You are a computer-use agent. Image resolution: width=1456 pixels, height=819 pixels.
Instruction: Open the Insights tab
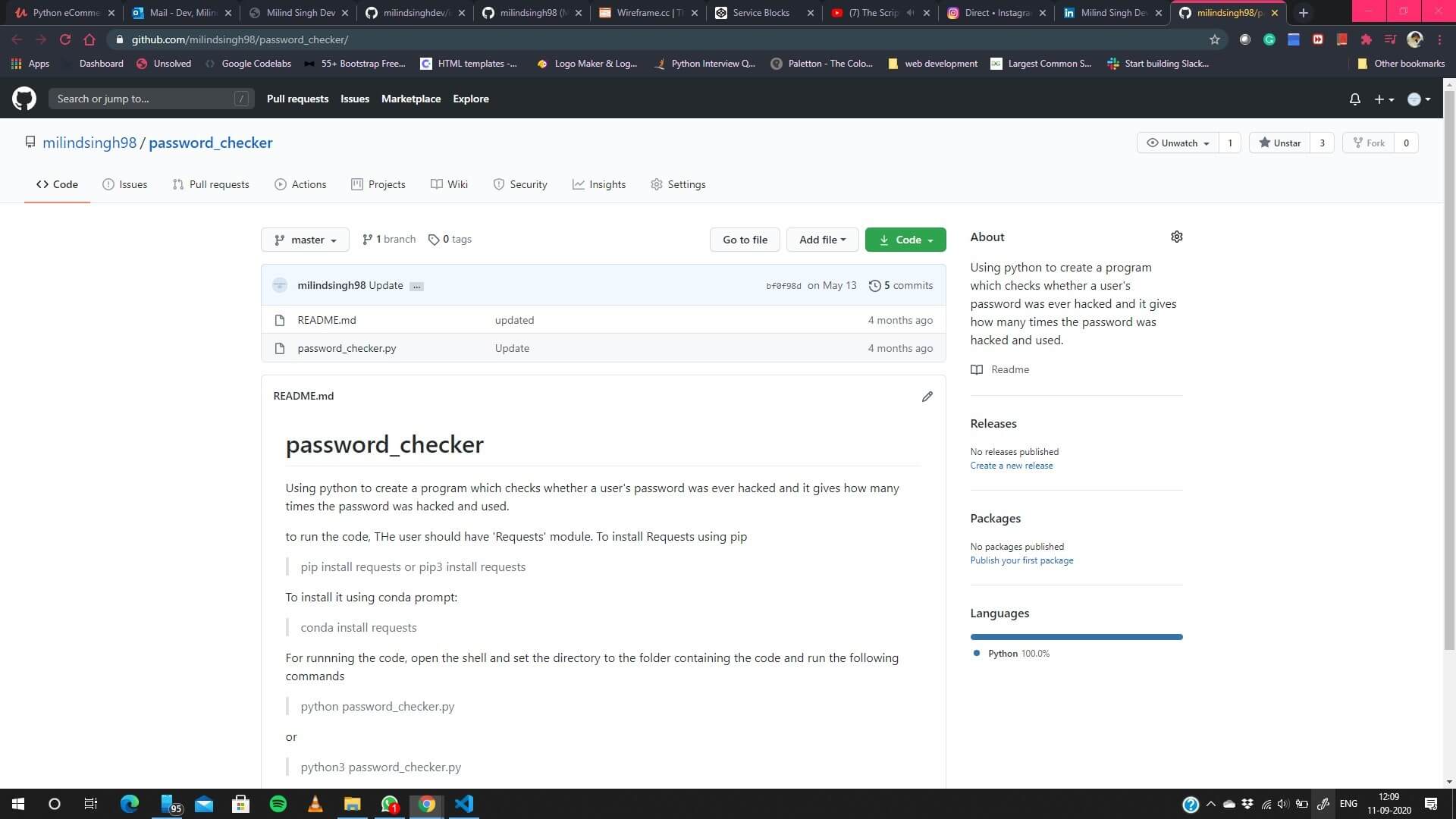[599, 184]
